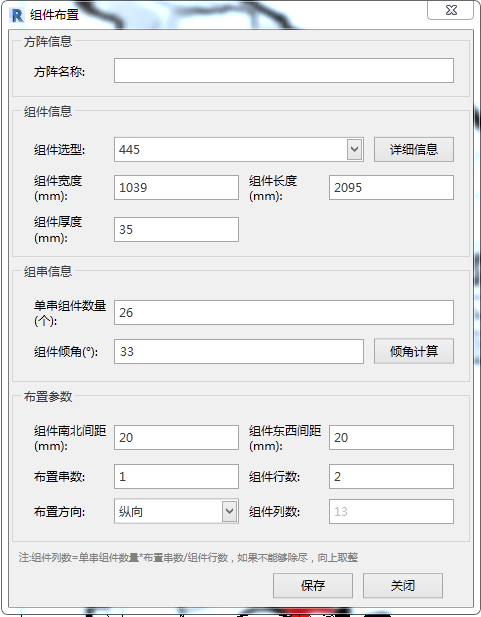Image resolution: width=481 pixels, height=617 pixels.
Task: Open the 组件选型 dropdown arrow
Action: pyautogui.click(x=355, y=150)
